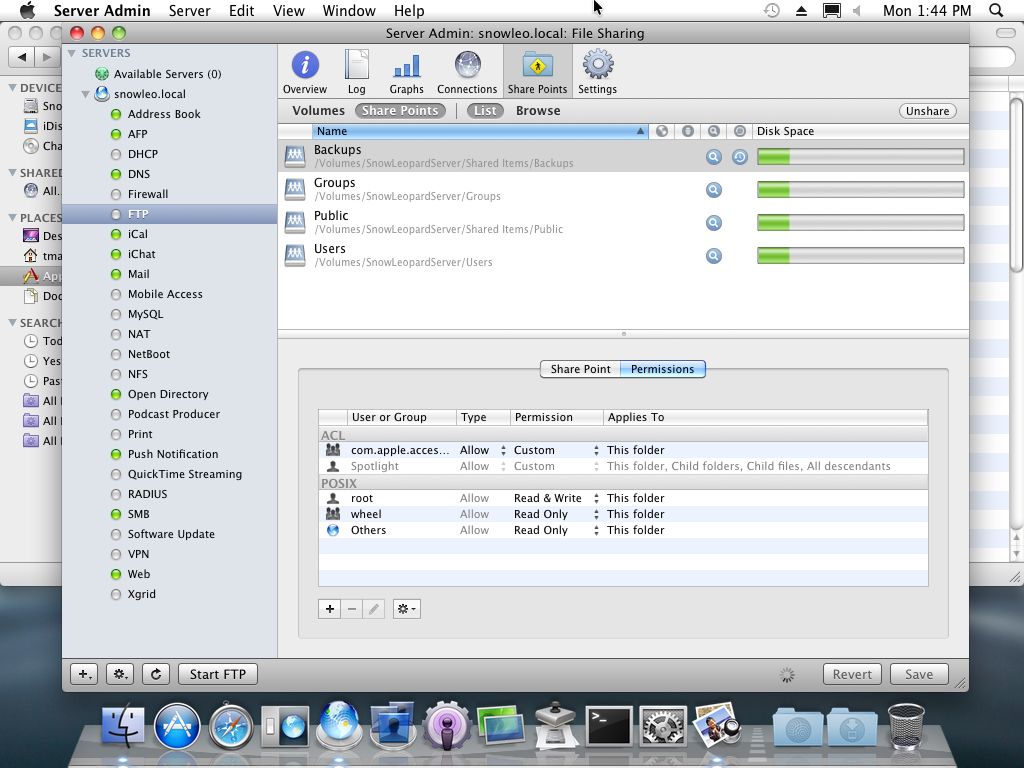Open Safari from the Dock

point(231,726)
